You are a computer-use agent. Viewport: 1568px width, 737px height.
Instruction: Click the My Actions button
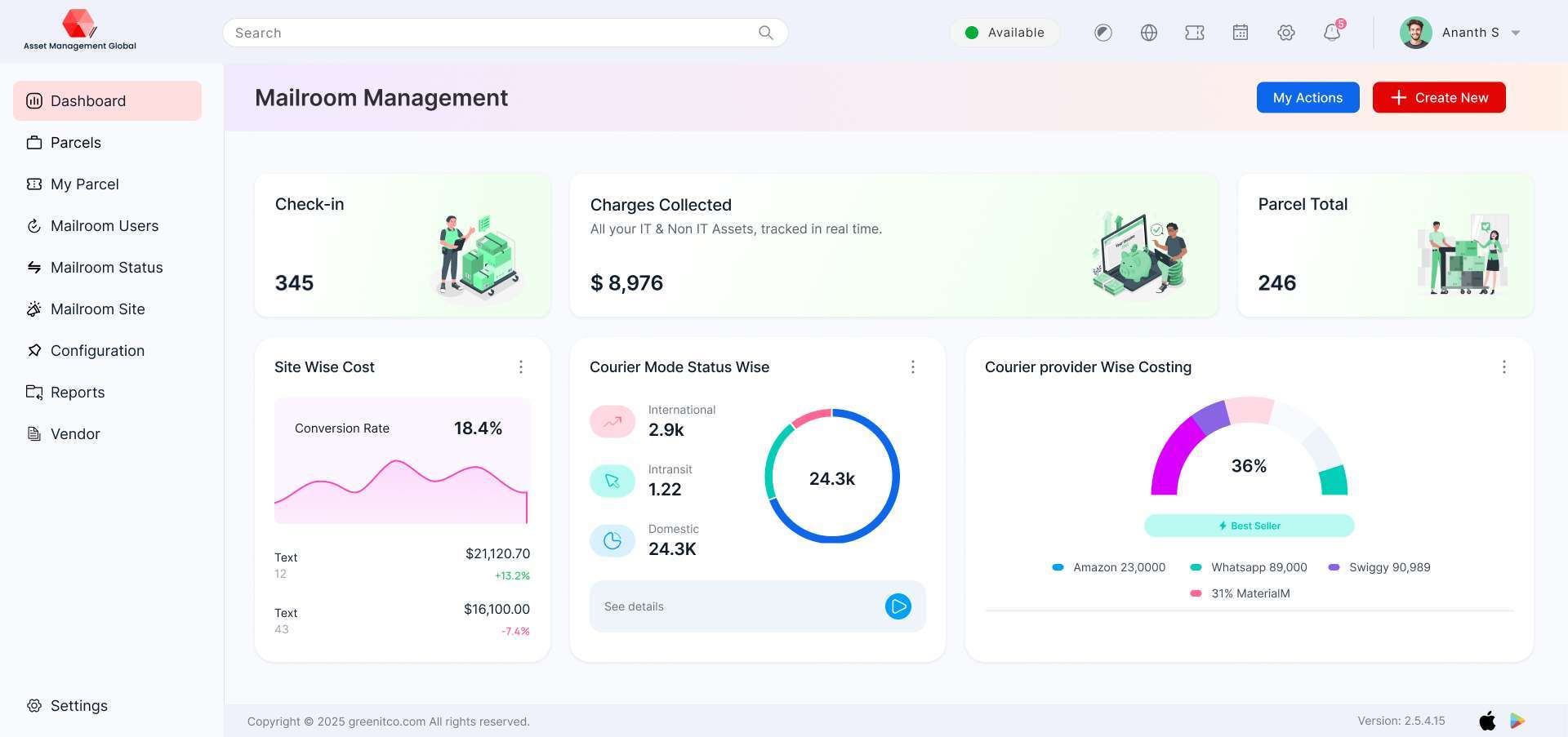click(1307, 98)
